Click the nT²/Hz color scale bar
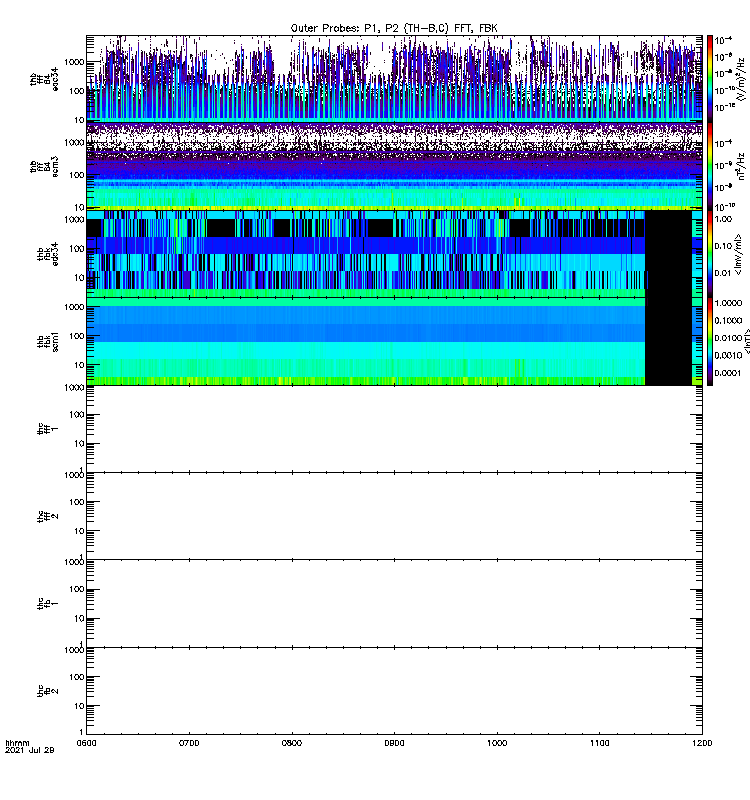This screenshot has width=750, height=800. coord(710,165)
